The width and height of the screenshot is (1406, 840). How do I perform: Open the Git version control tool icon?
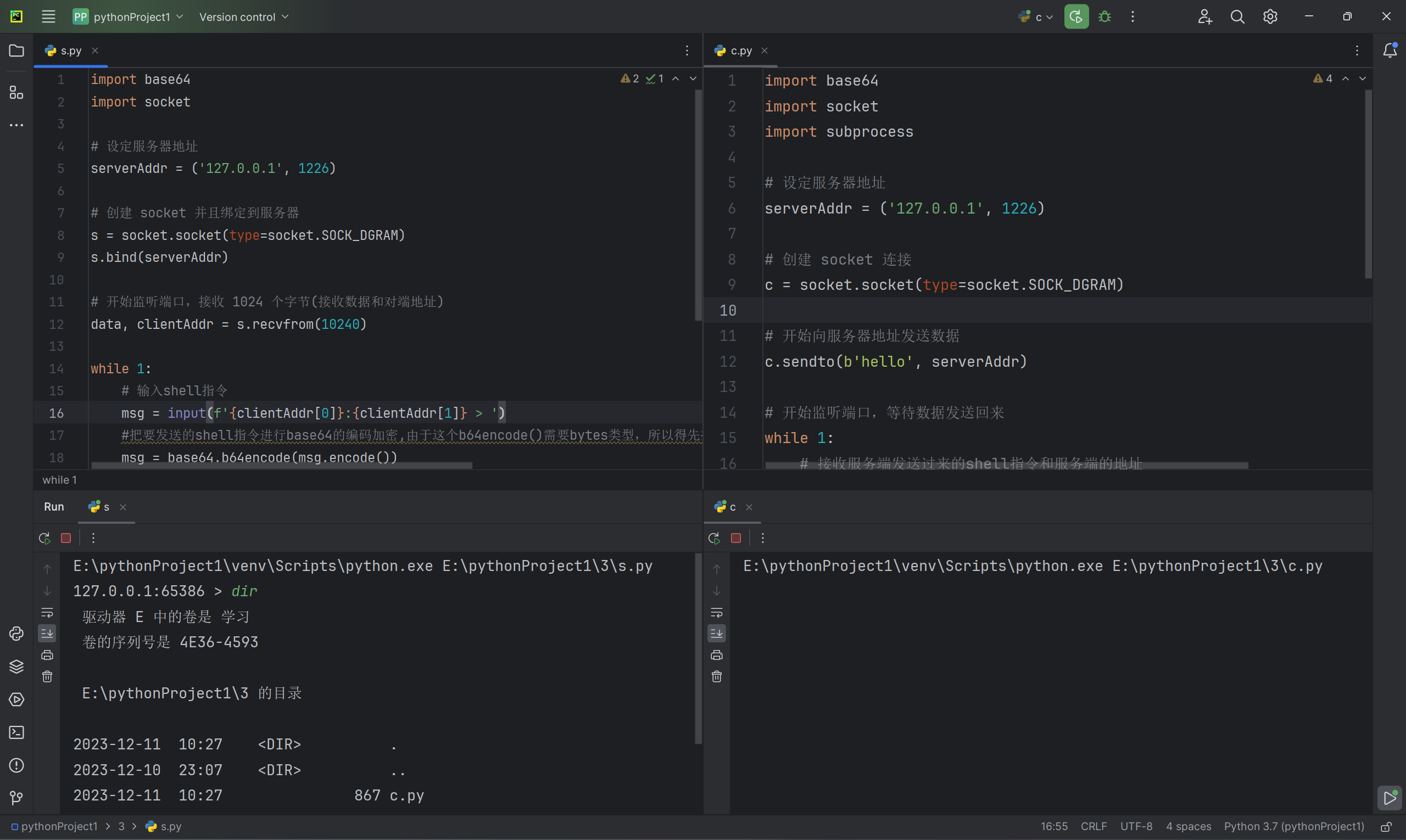16,798
